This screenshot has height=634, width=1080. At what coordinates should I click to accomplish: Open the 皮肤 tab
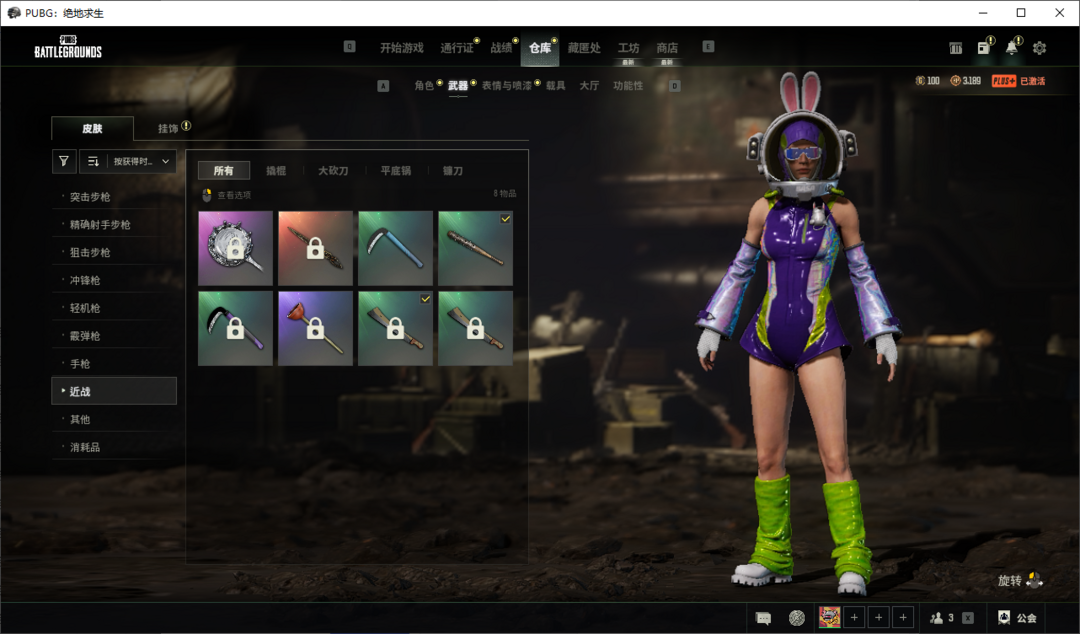[x=92, y=128]
